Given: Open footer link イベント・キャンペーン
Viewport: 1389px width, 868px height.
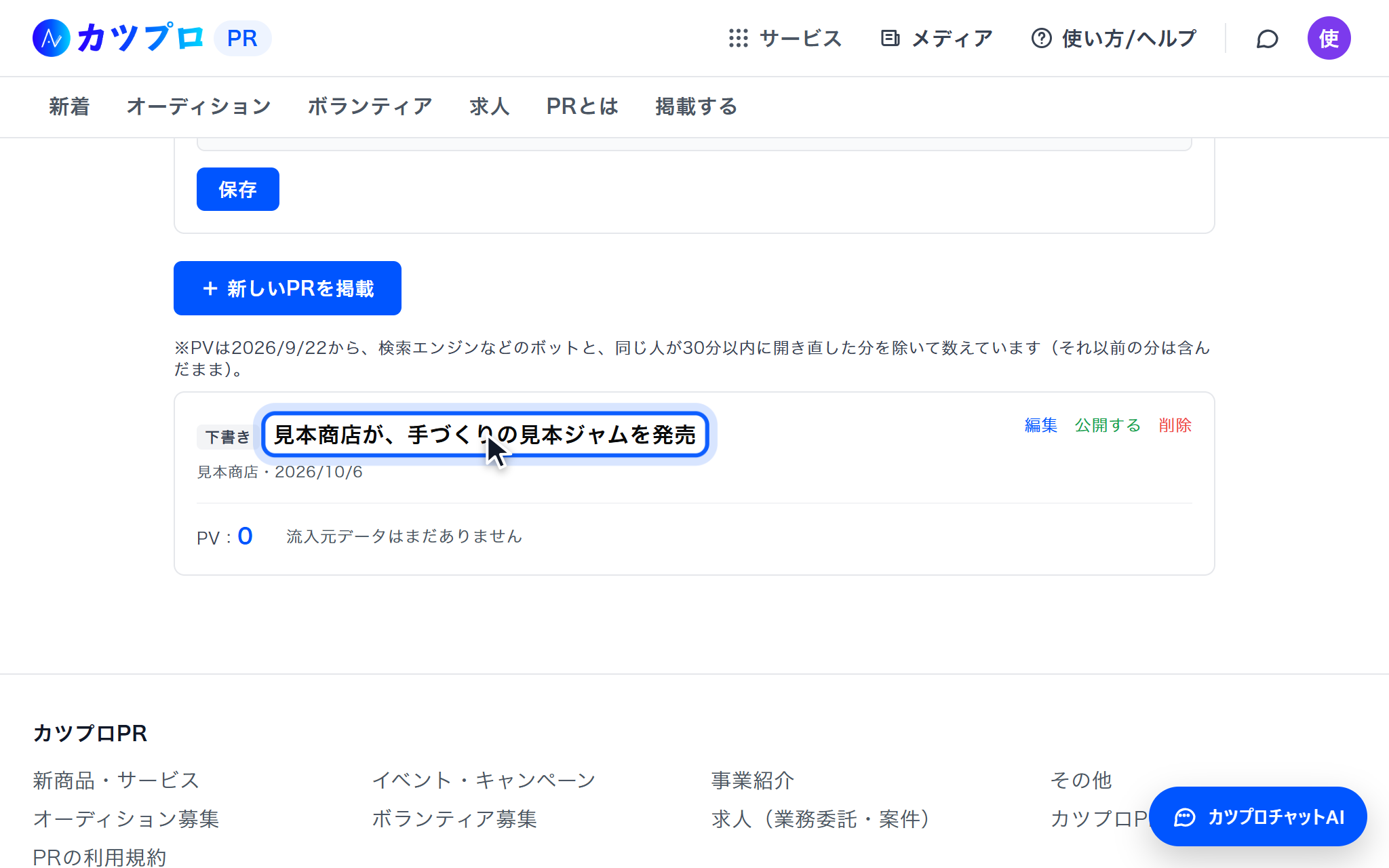Looking at the screenshot, I should [x=484, y=780].
